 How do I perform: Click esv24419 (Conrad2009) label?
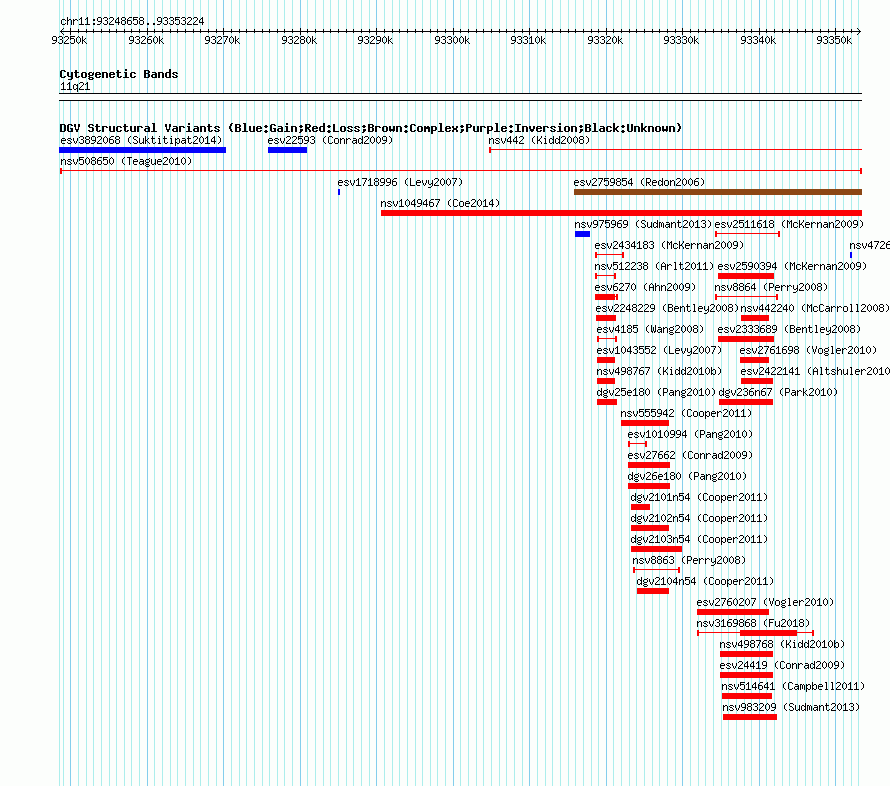click(782, 665)
